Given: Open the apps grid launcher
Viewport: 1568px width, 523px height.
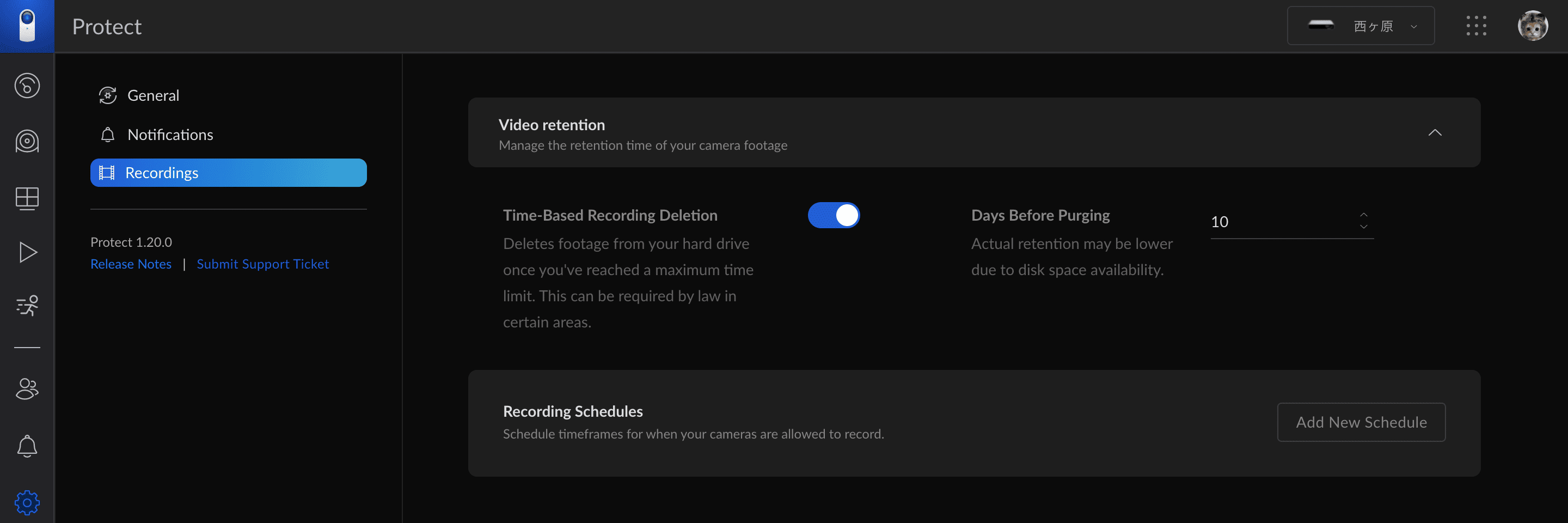Looking at the screenshot, I should tap(1476, 26).
